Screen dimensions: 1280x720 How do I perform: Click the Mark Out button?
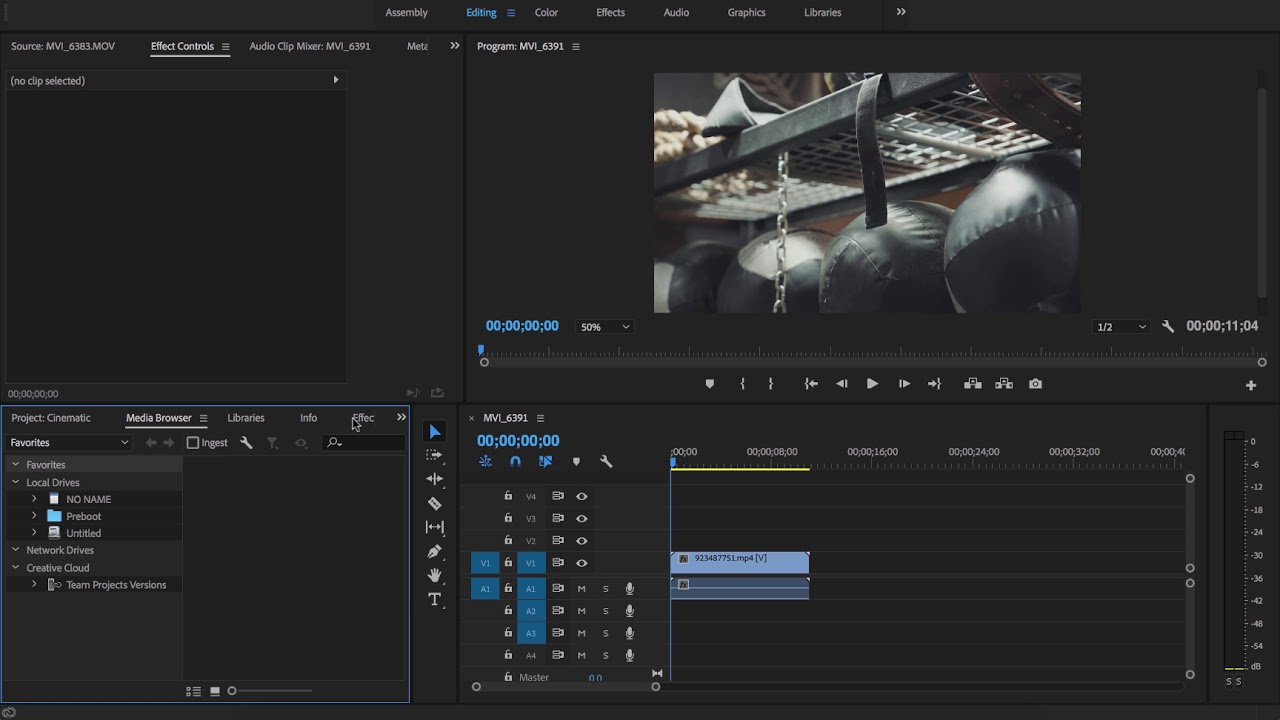coord(770,384)
